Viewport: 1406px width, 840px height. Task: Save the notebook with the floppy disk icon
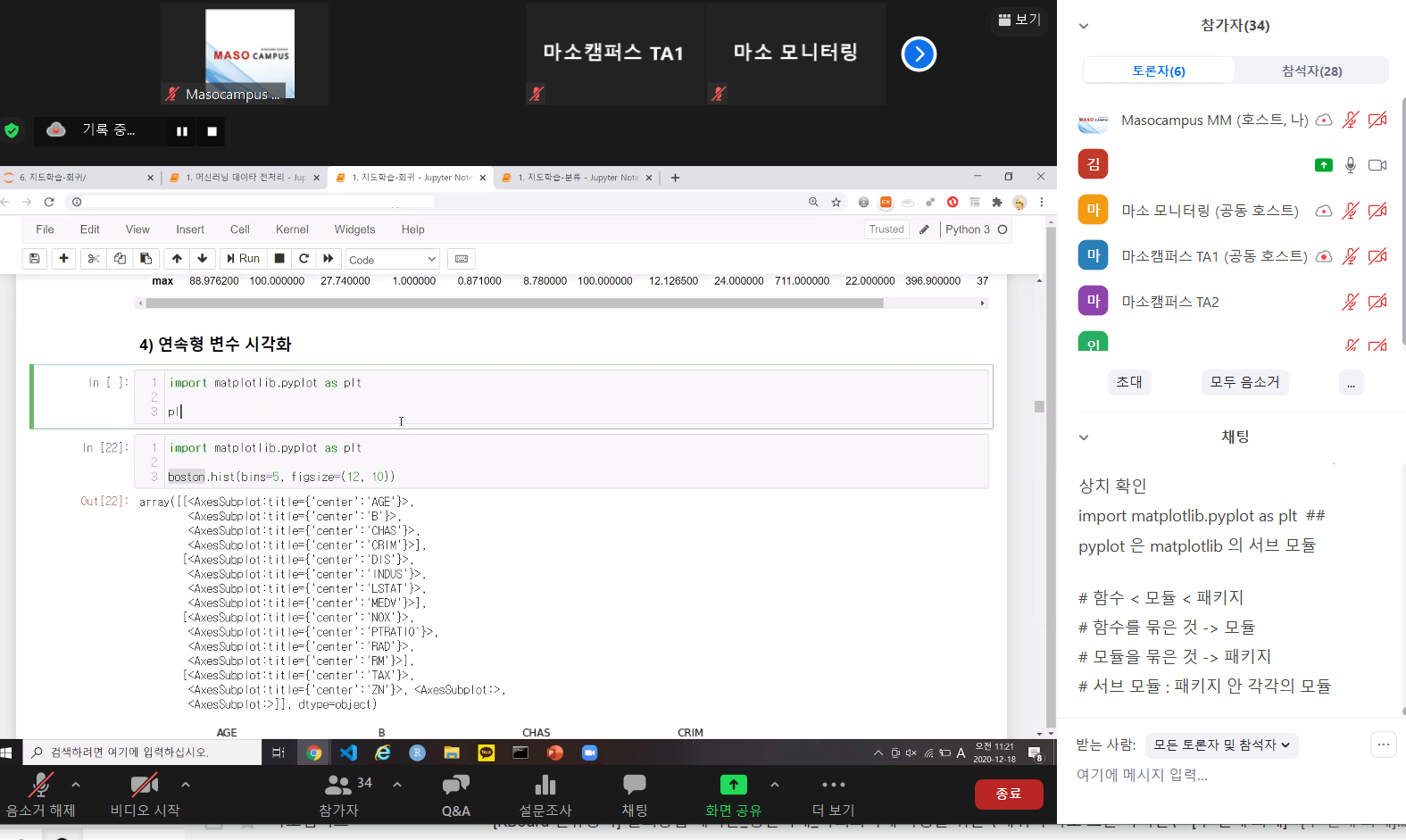click(34, 259)
